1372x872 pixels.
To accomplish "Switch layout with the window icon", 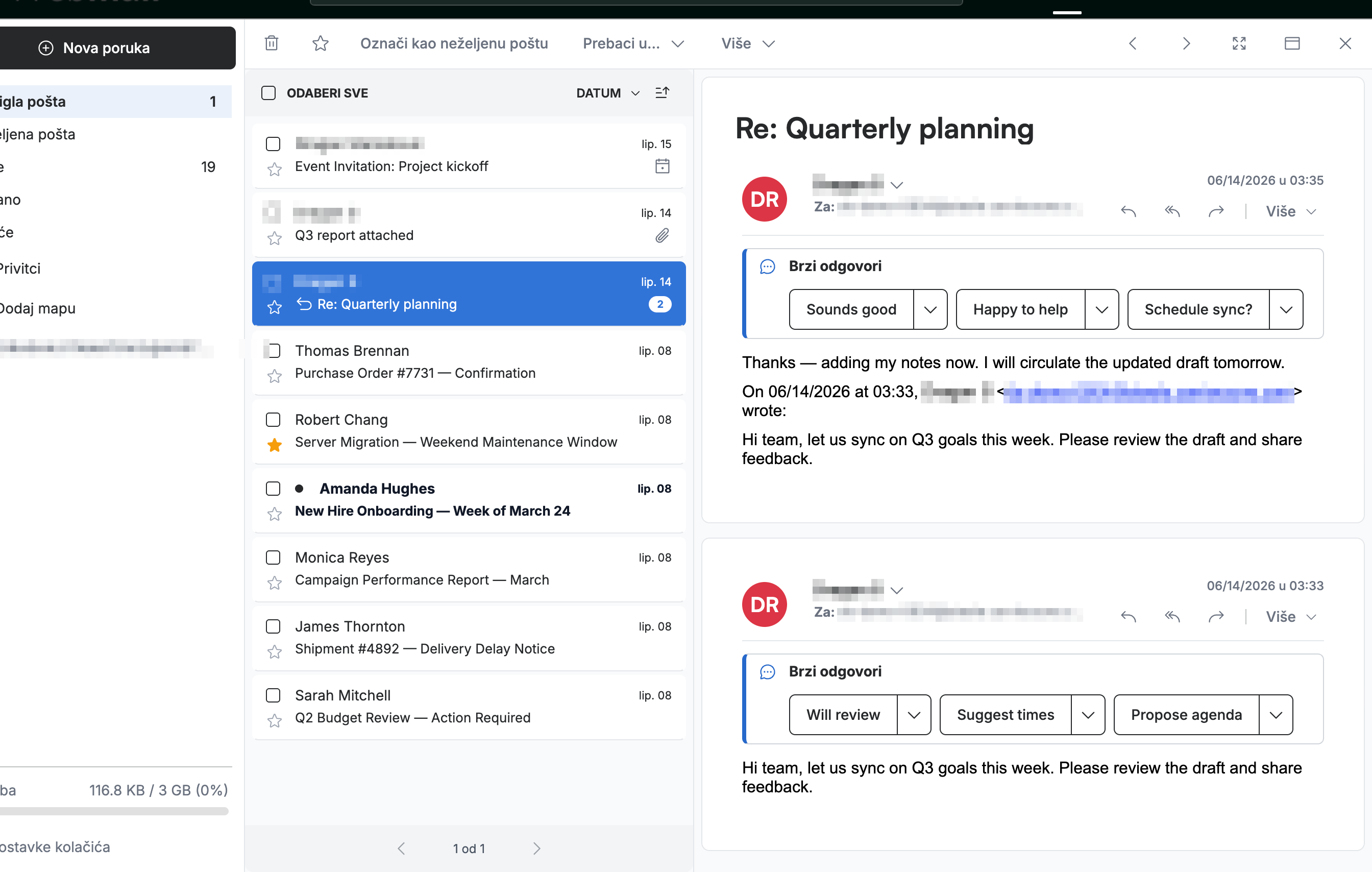I will coord(1292,43).
